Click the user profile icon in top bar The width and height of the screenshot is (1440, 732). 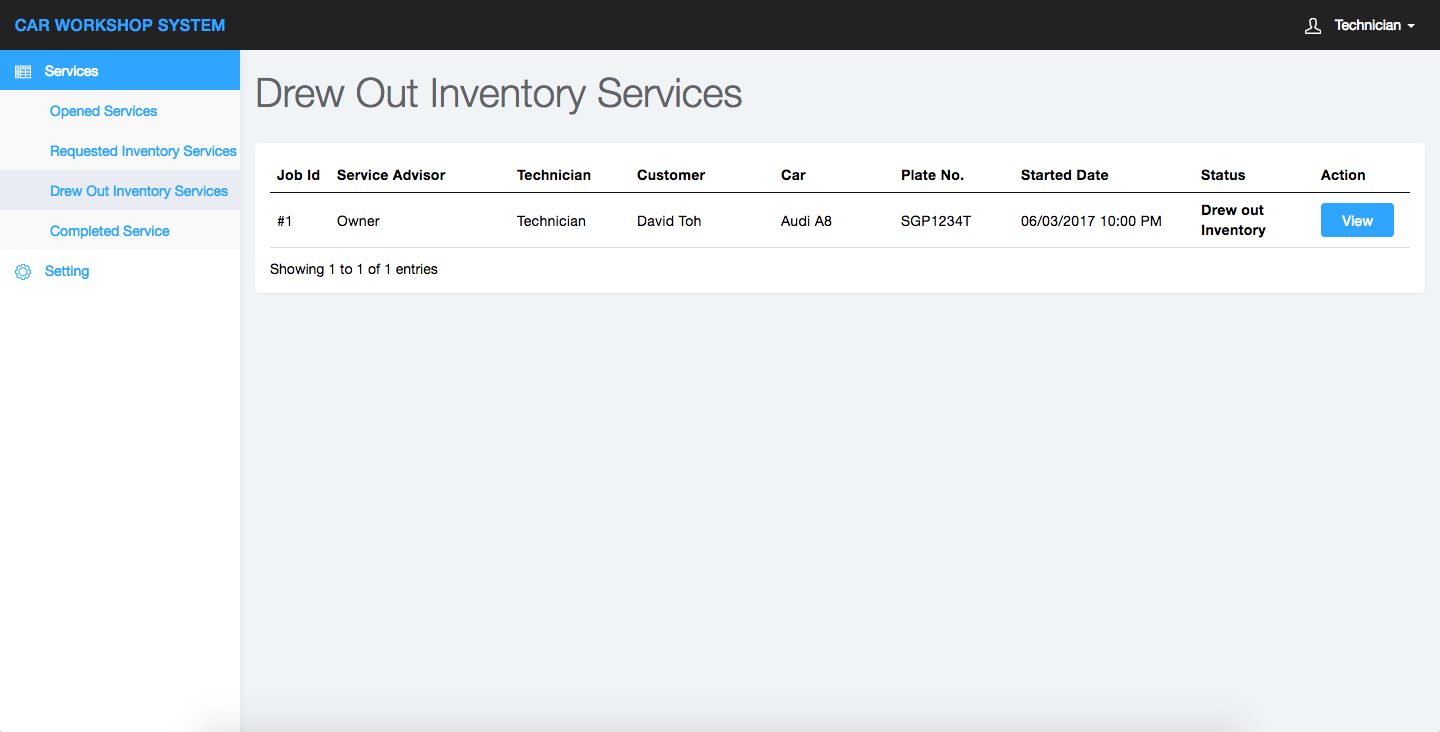pyautogui.click(x=1313, y=25)
